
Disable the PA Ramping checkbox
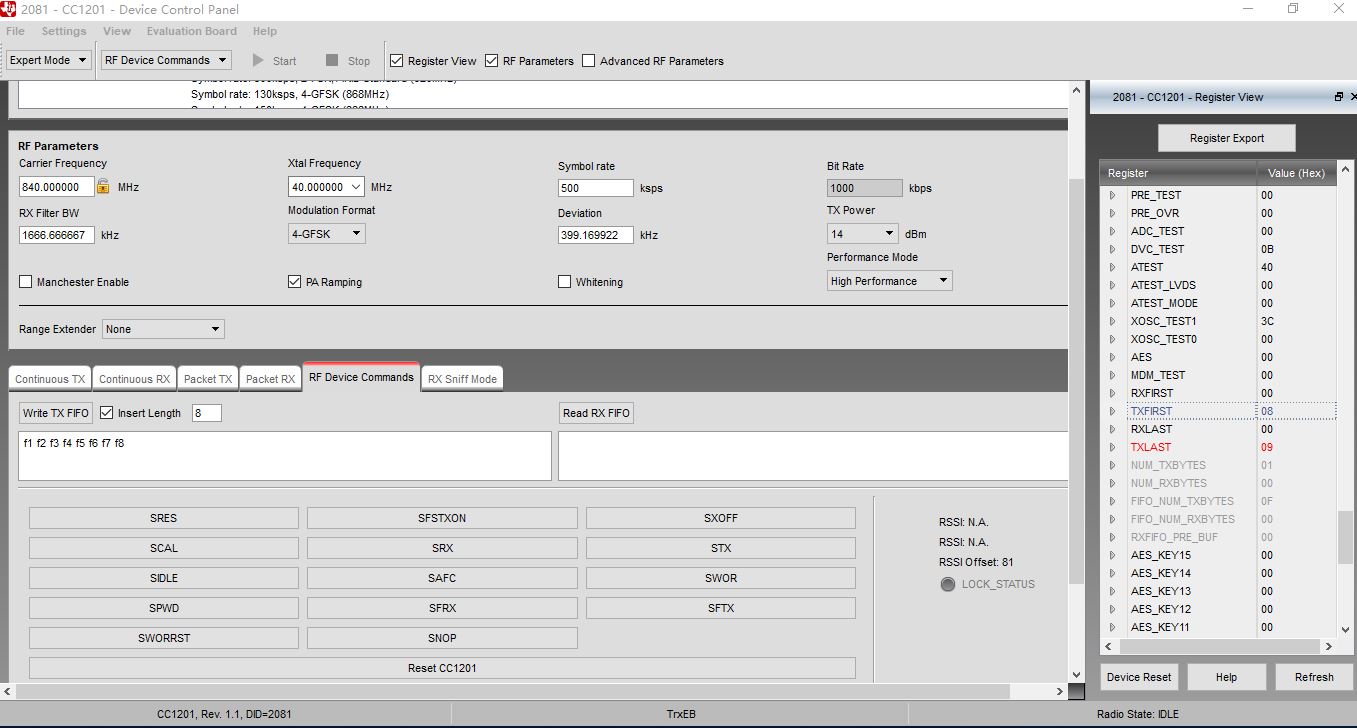click(x=295, y=282)
